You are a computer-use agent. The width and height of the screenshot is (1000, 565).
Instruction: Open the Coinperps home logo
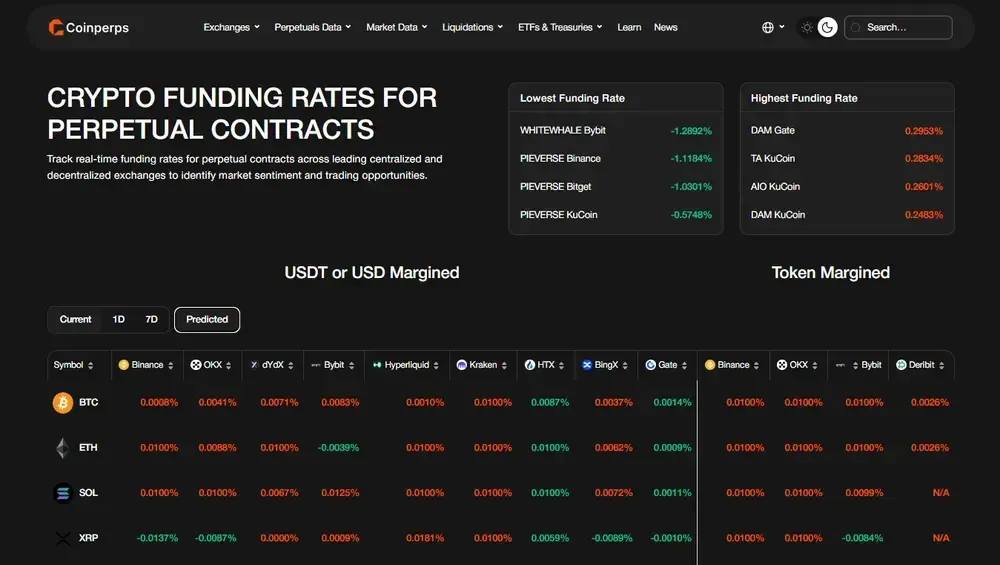pyautogui.click(x=89, y=27)
